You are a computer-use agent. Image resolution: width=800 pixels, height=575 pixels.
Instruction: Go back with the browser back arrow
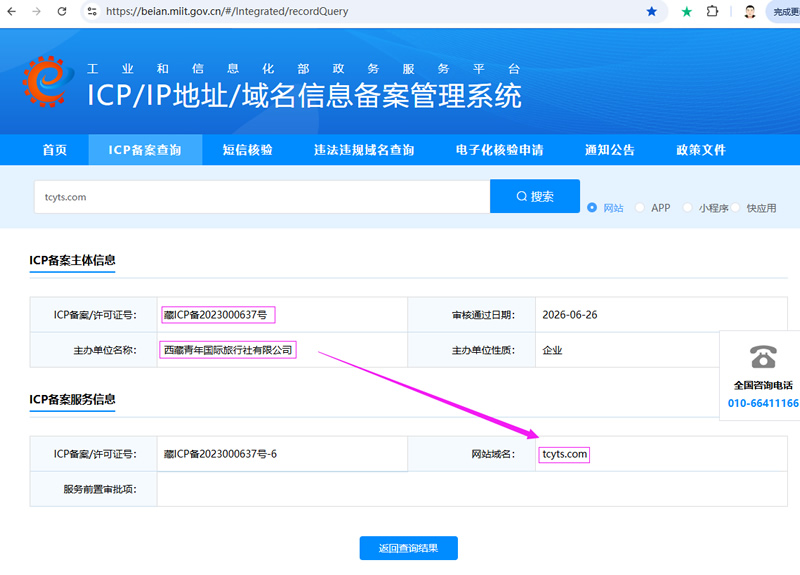pyautogui.click(x=12, y=11)
